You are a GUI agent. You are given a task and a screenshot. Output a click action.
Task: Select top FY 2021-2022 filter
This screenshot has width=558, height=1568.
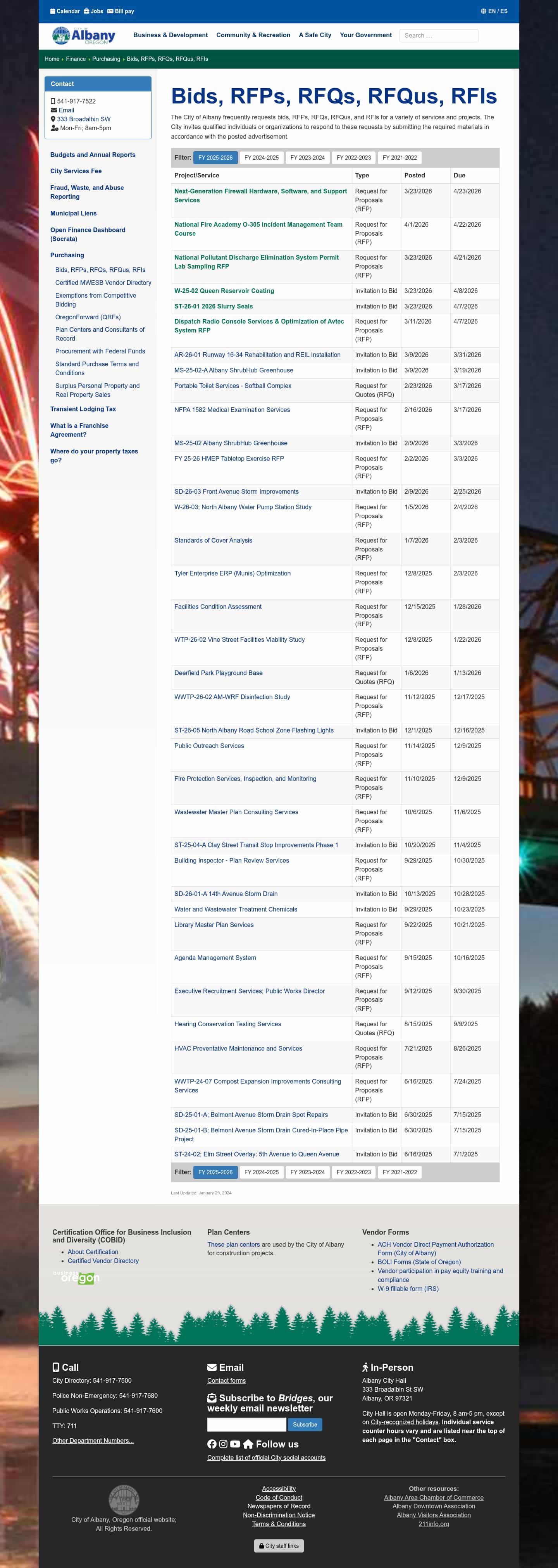tap(400, 158)
